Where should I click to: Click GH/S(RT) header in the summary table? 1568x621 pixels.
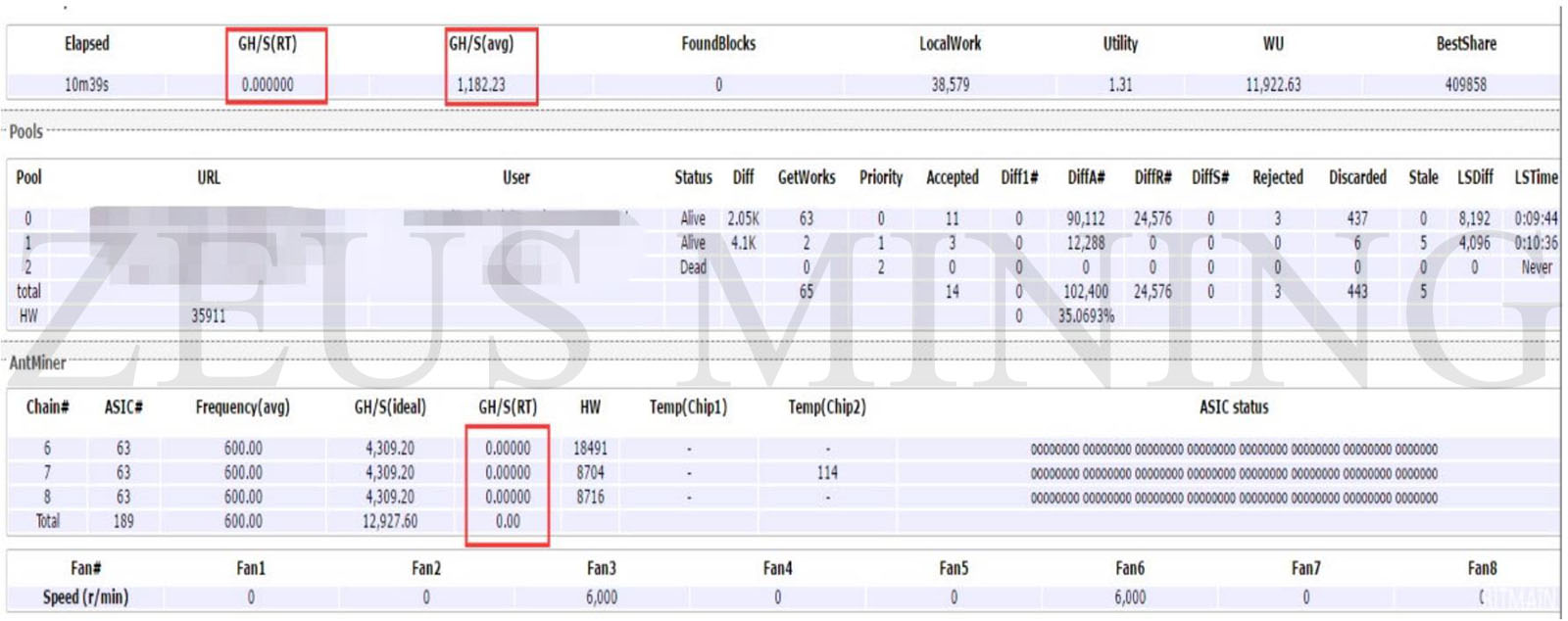pyautogui.click(x=268, y=43)
